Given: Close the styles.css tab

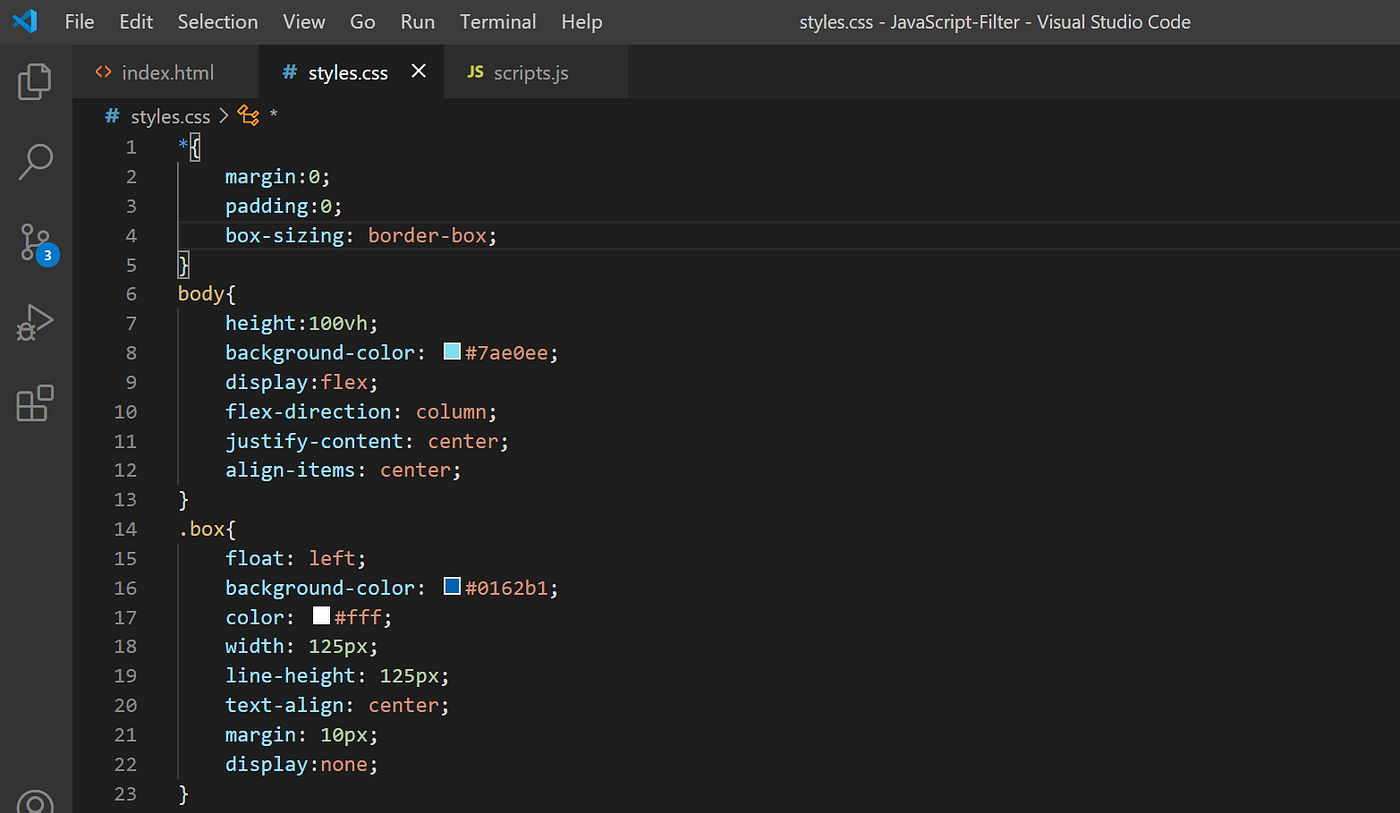Looking at the screenshot, I should (419, 72).
